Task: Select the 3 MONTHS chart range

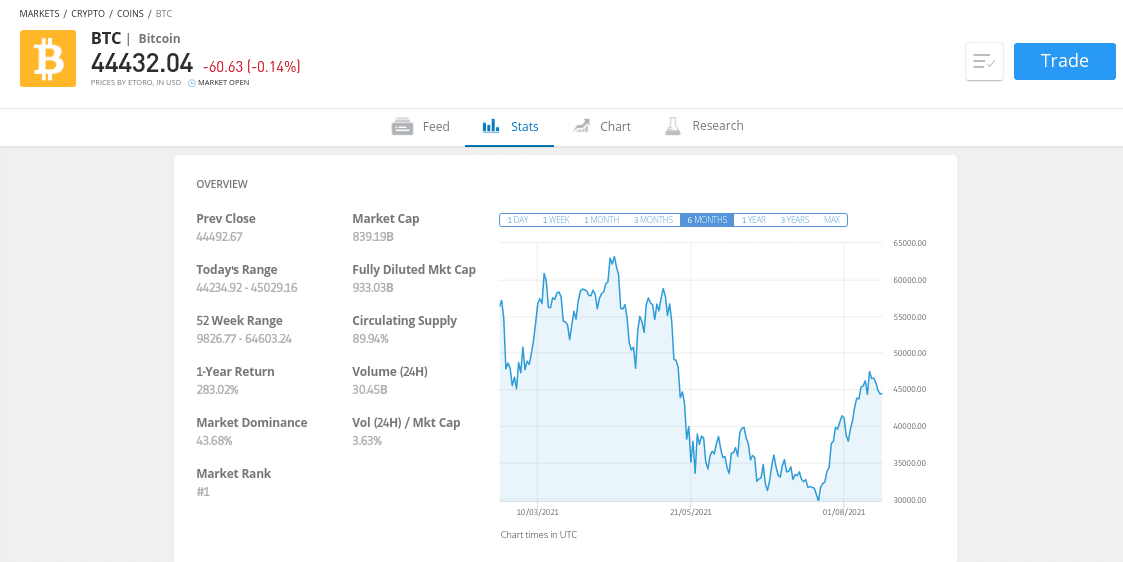Action: tap(653, 220)
